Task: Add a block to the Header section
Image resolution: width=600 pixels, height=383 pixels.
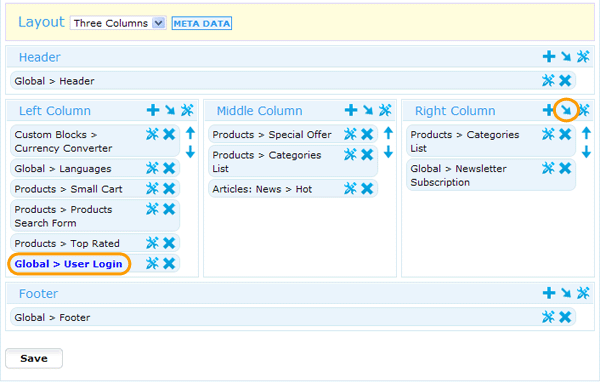Action: pos(549,57)
